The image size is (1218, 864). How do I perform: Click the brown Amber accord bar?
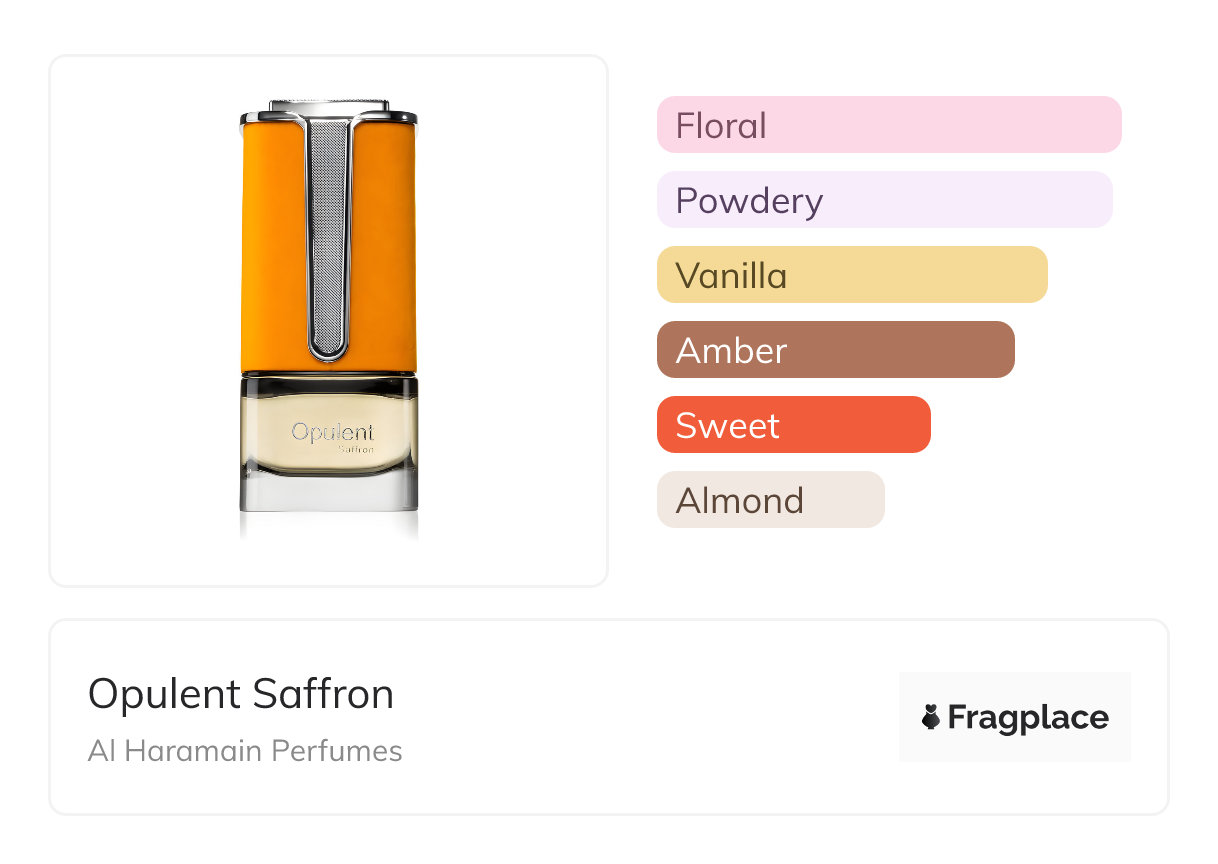click(835, 350)
